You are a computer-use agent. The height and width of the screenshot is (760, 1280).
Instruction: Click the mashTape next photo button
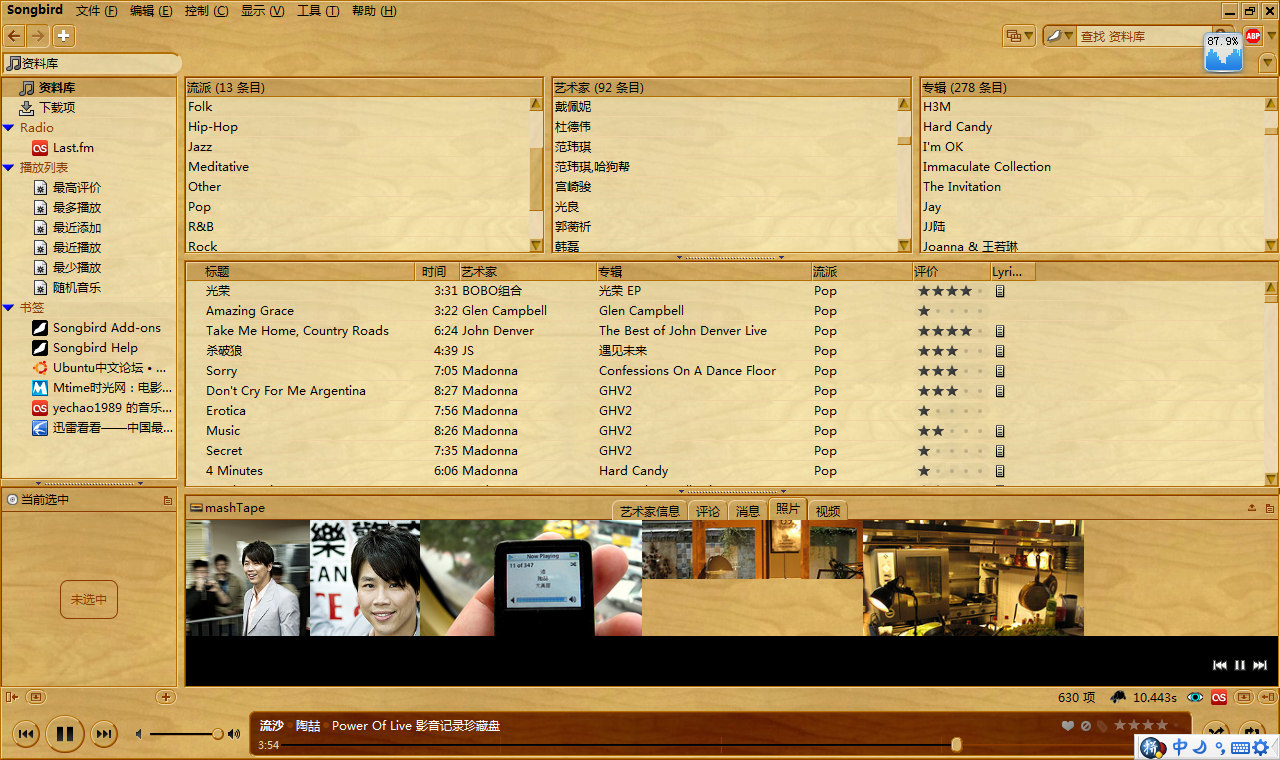tap(1260, 665)
